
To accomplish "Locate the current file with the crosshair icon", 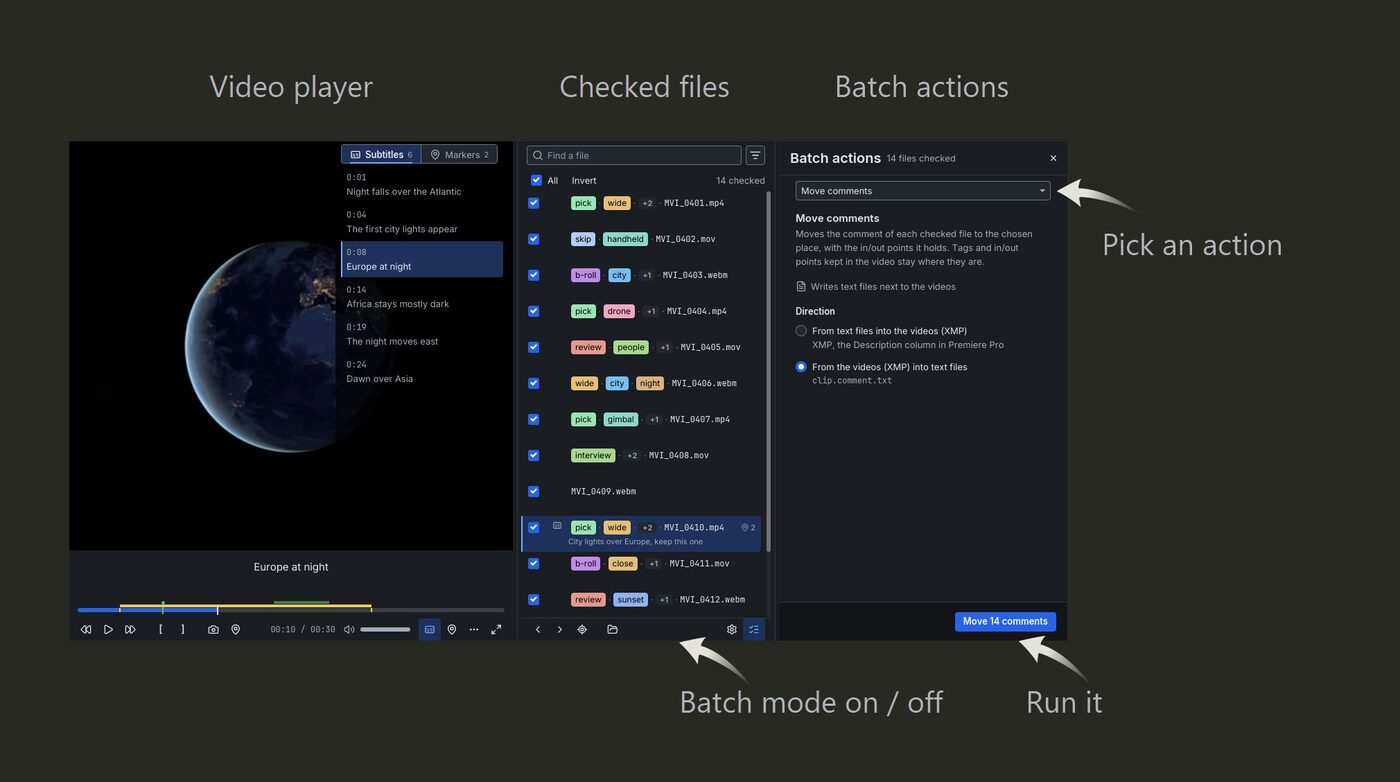I will [582, 629].
